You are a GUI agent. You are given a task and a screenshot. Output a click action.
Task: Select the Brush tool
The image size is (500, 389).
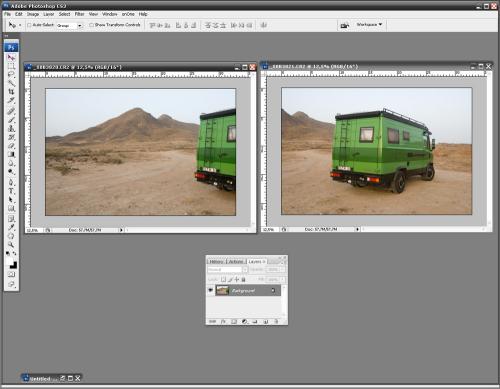pos(11,120)
